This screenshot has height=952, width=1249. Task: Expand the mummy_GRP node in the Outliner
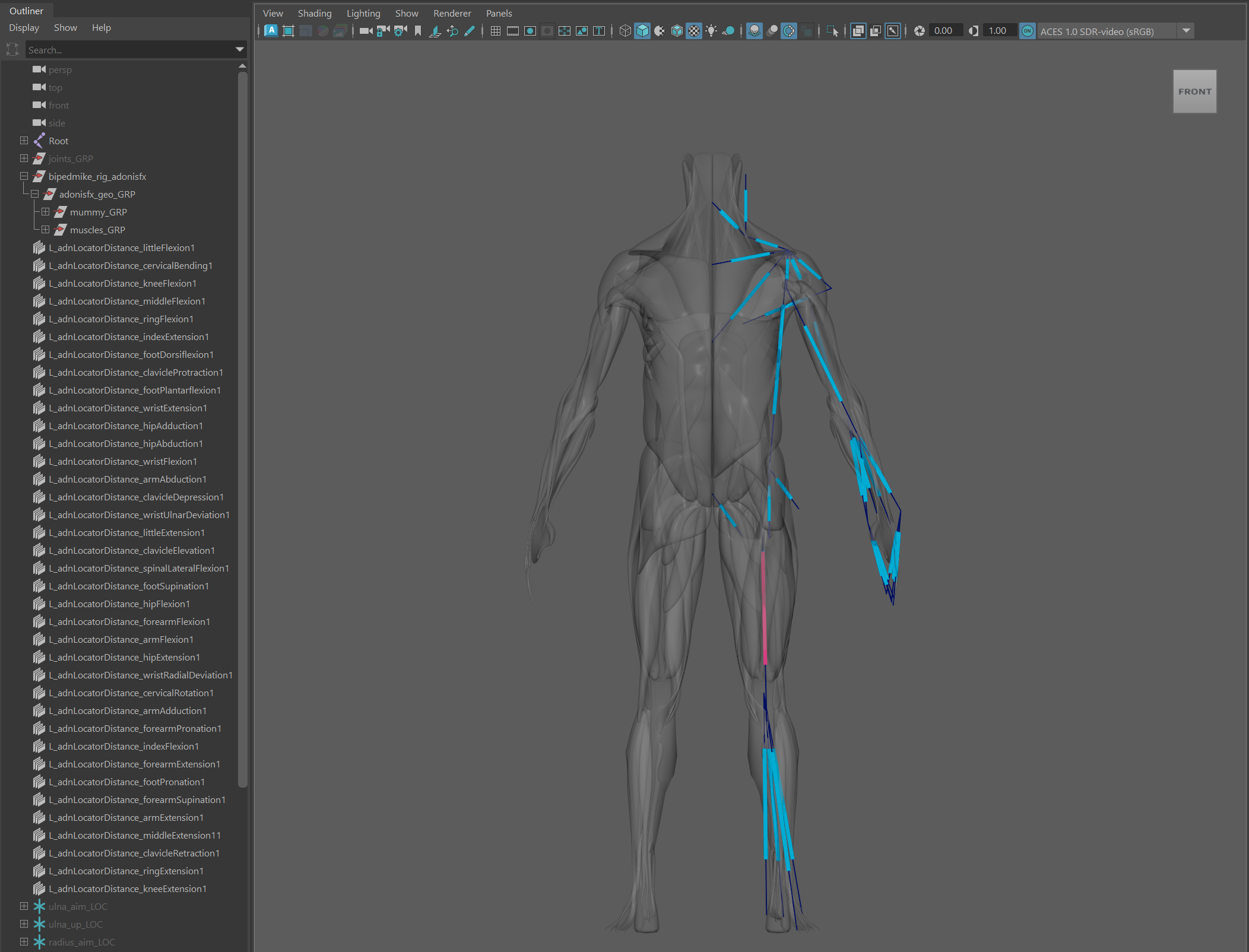point(46,212)
